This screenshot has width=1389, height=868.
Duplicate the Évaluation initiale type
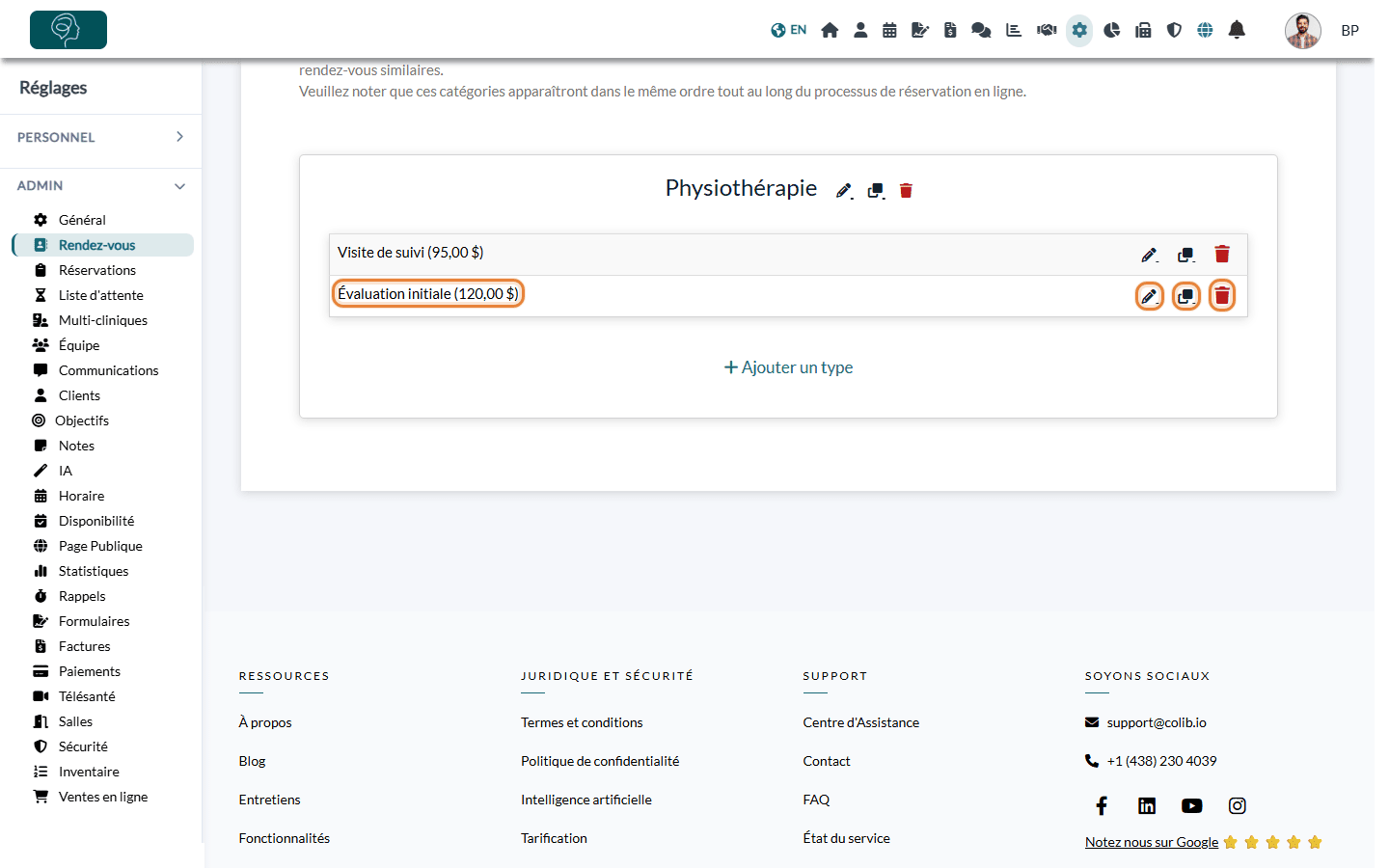pos(1186,296)
